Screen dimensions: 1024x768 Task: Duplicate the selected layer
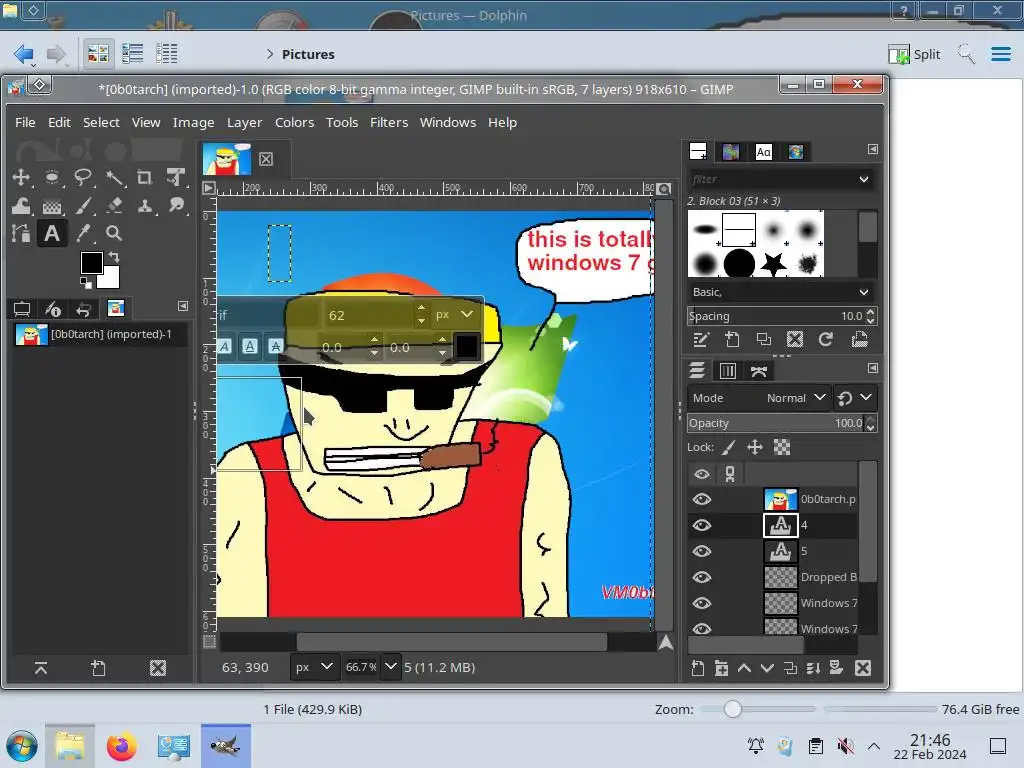point(790,668)
